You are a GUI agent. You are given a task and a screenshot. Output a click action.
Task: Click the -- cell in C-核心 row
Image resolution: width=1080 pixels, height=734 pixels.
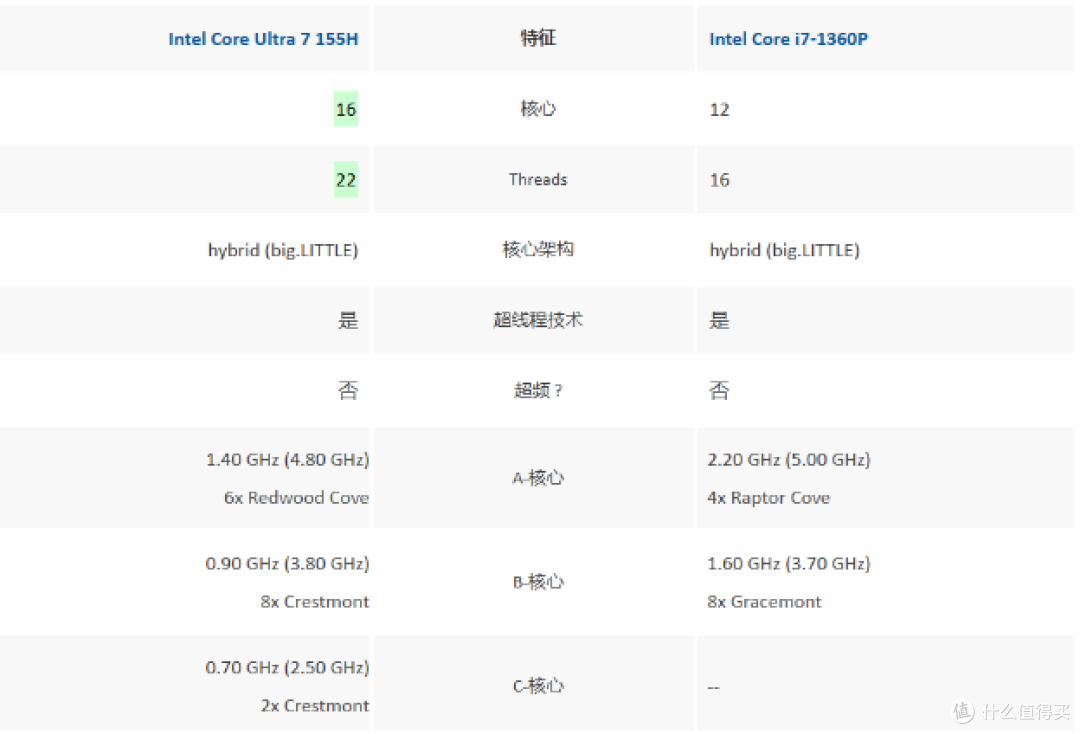[x=714, y=687]
